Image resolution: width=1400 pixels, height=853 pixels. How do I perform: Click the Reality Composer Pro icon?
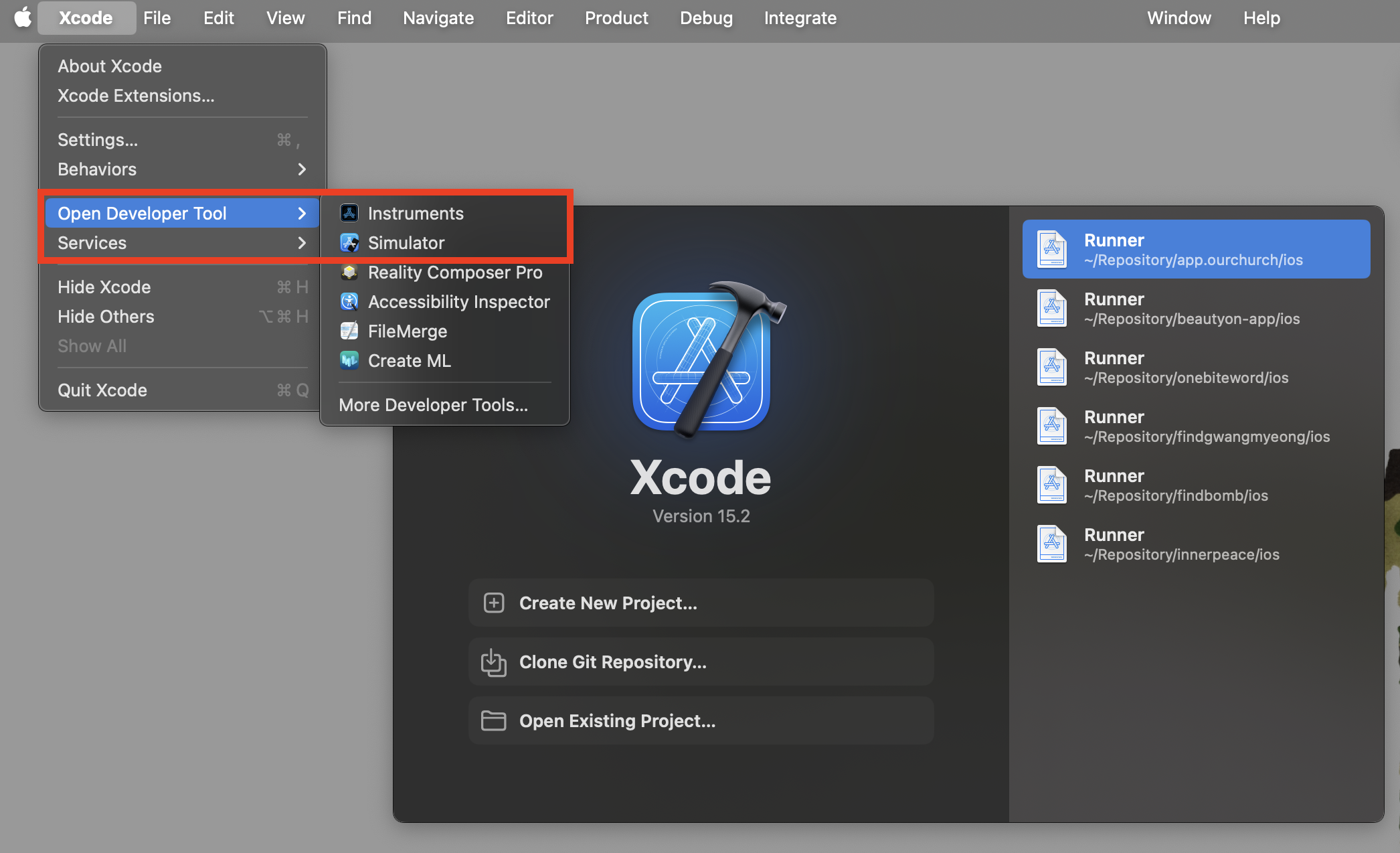[x=349, y=272]
